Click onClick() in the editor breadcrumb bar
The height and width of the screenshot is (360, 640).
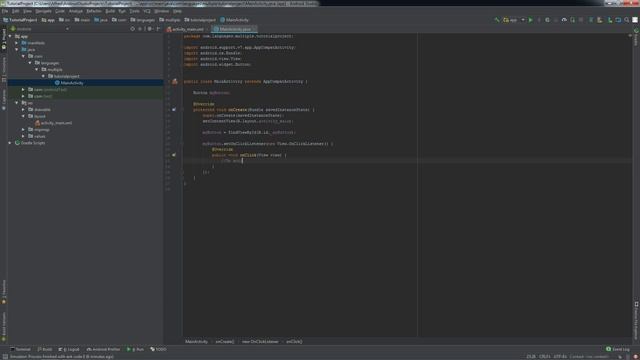tap(294, 342)
